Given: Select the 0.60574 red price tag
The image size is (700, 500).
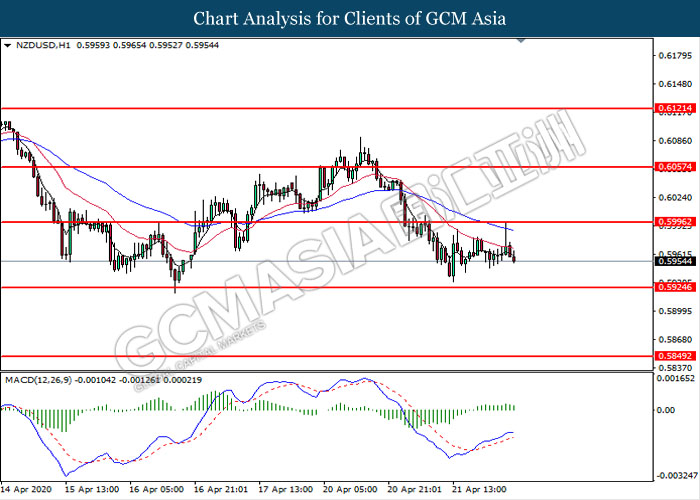Looking at the screenshot, I should (670, 166).
